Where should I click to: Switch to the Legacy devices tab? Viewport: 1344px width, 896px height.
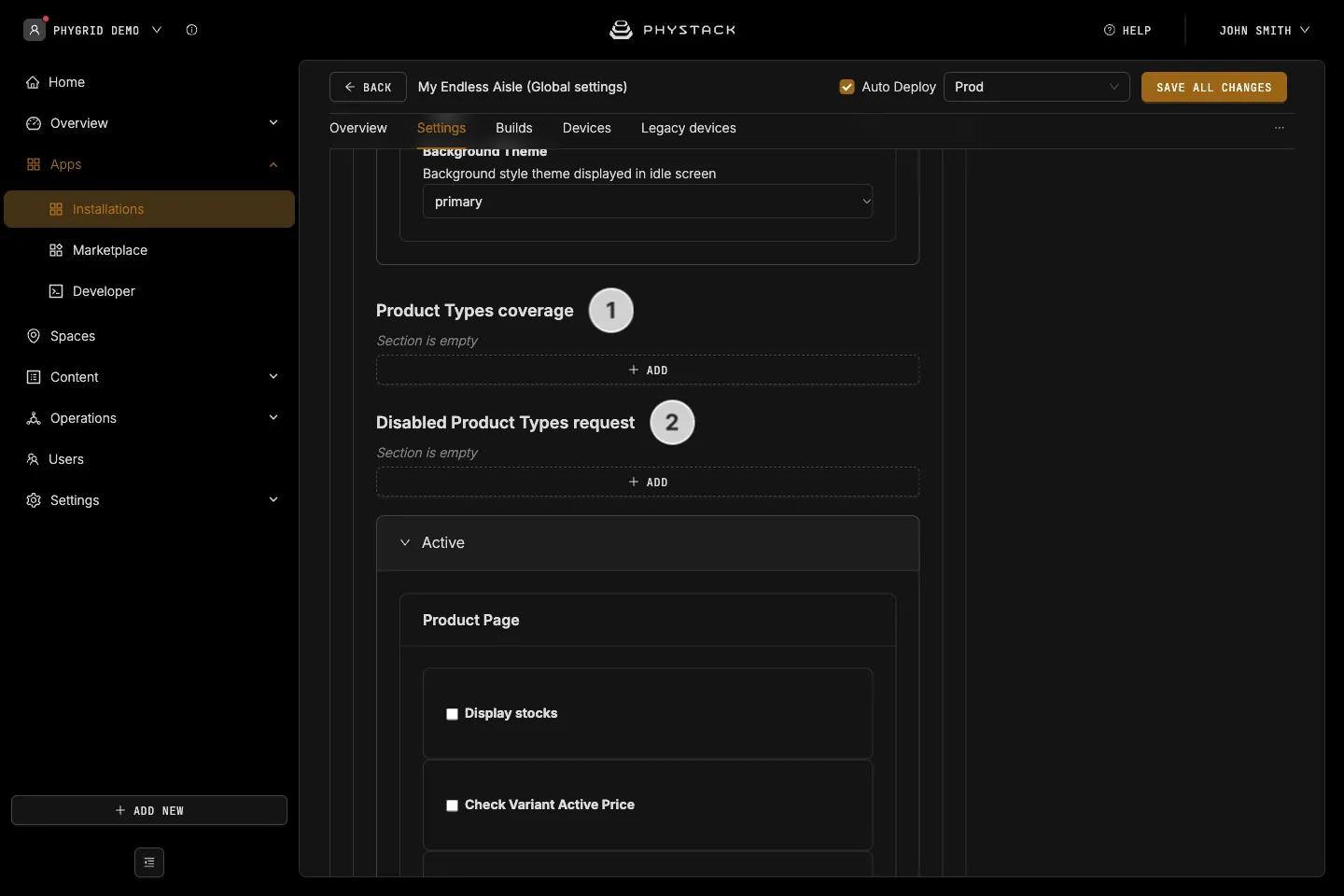point(689,128)
